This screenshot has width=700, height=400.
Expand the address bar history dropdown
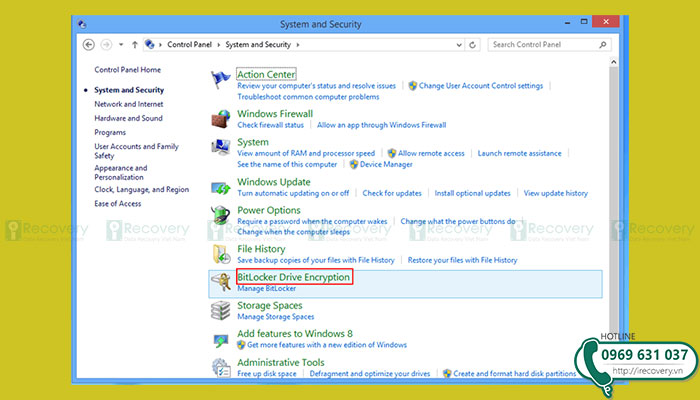coord(459,45)
